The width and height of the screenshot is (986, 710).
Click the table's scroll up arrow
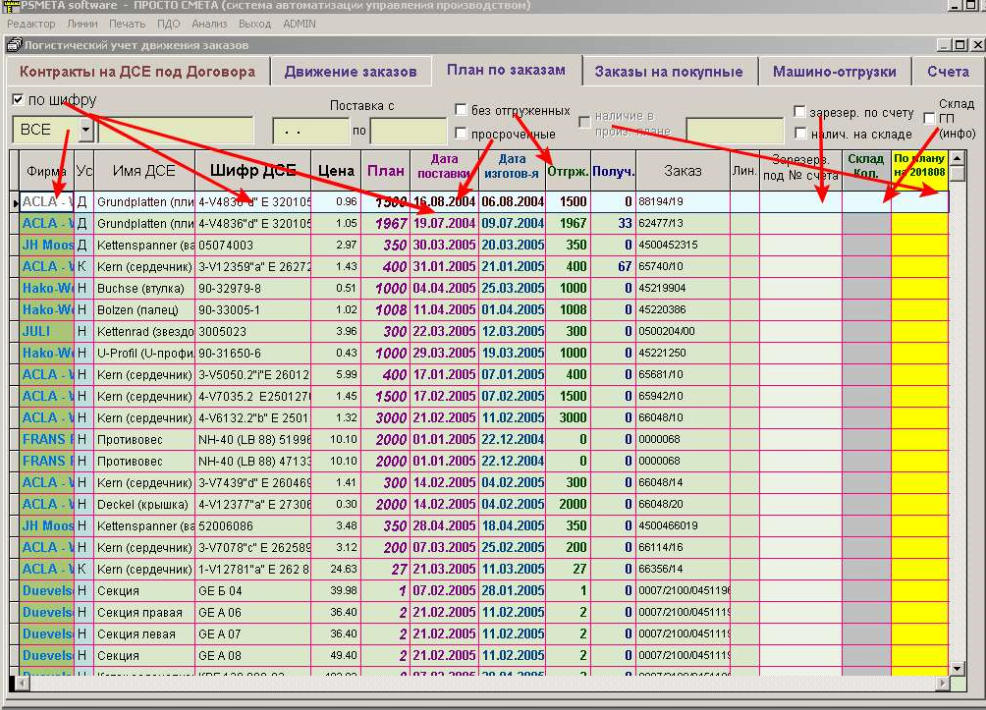pyautogui.click(x=957, y=159)
